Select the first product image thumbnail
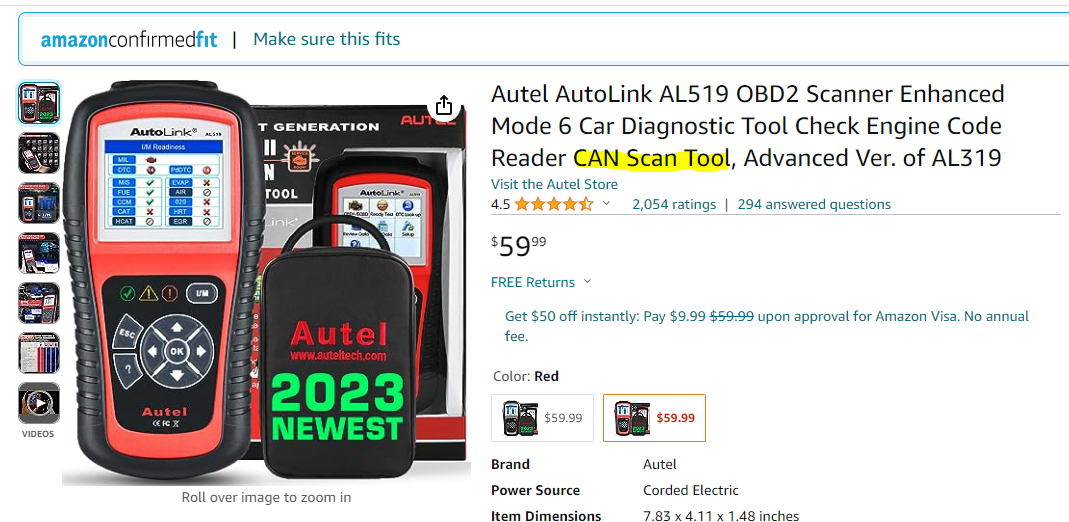The image size is (1069, 522). click(x=39, y=104)
